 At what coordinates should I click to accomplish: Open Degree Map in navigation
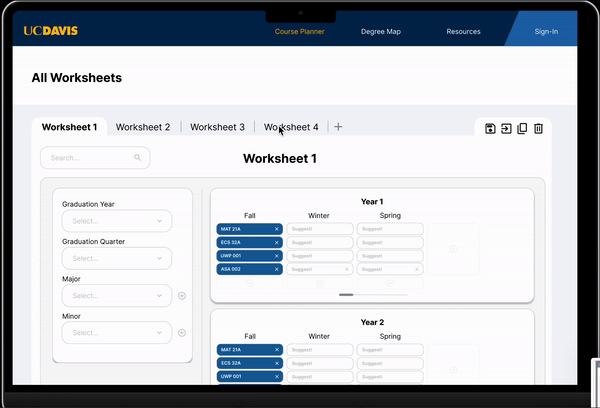point(381,31)
